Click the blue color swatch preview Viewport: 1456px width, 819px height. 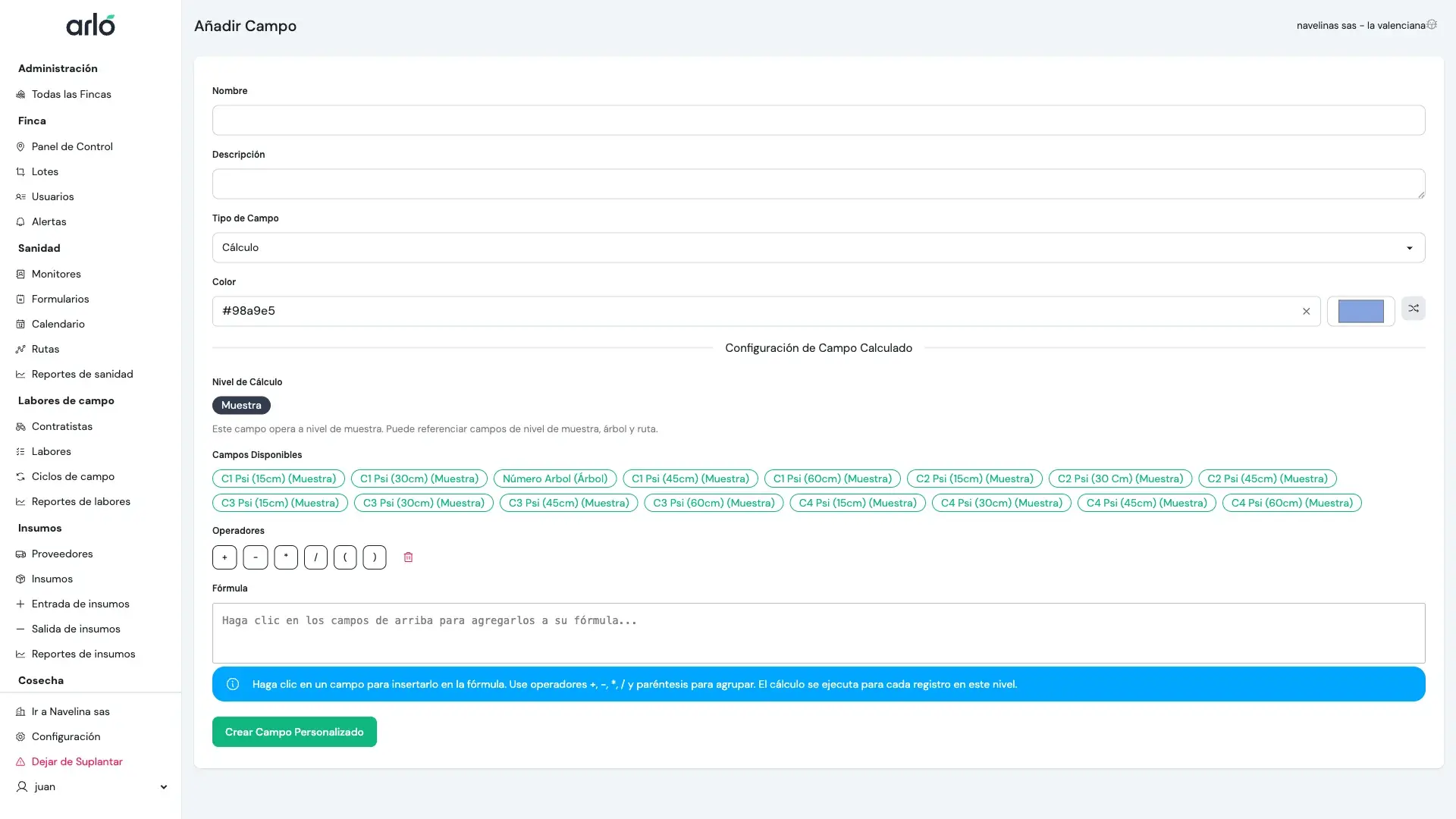1360,311
